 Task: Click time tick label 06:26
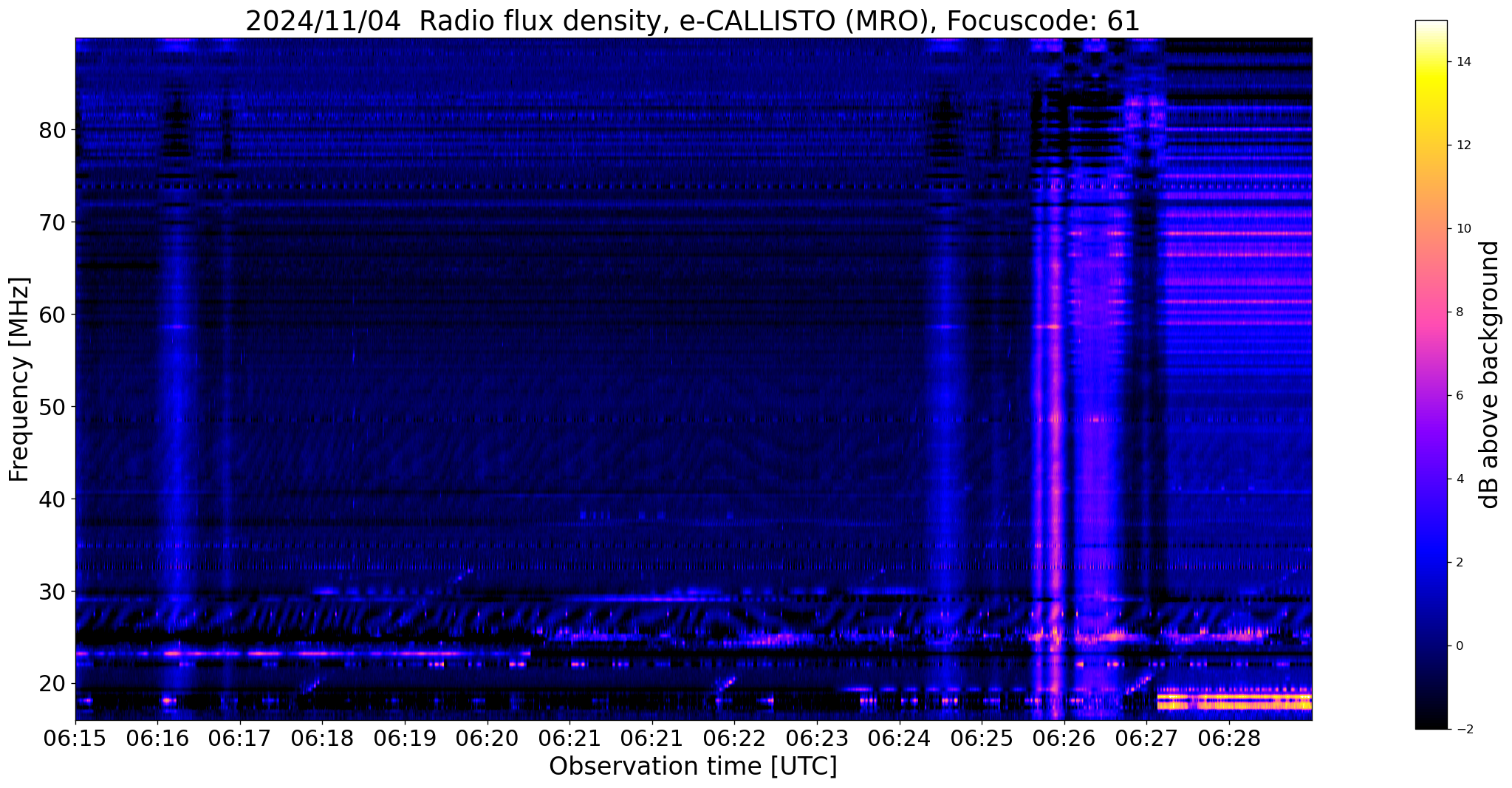tap(1064, 738)
